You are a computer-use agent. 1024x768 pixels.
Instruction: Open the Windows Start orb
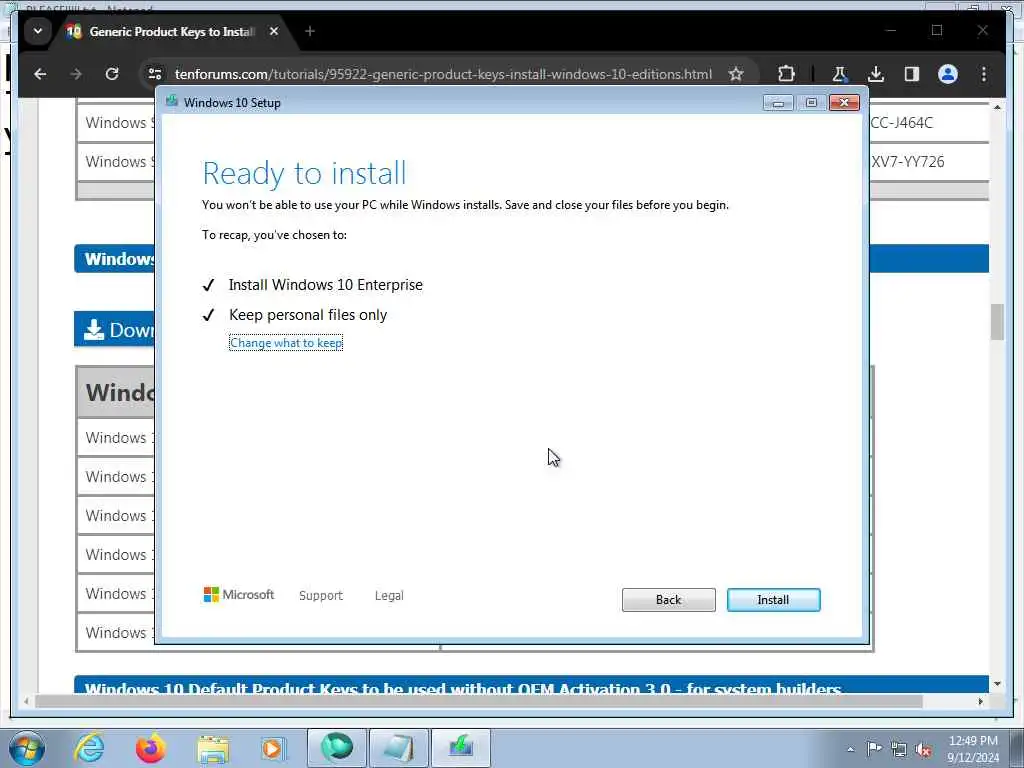27,748
